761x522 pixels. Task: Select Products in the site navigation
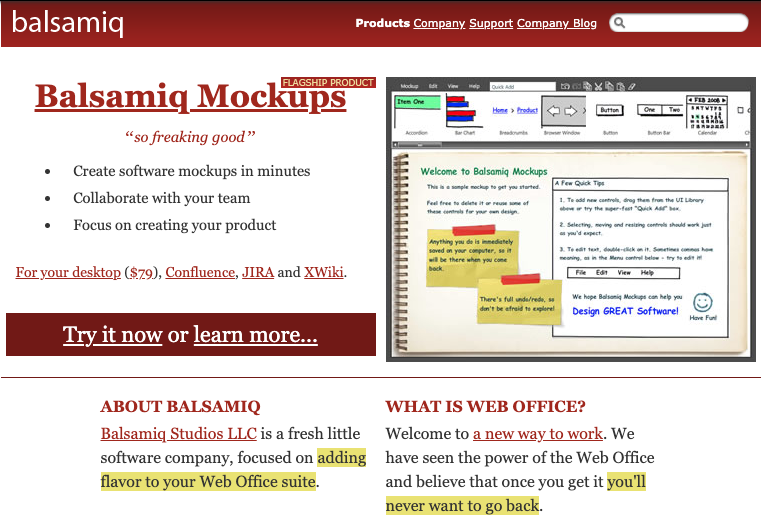(382, 23)
